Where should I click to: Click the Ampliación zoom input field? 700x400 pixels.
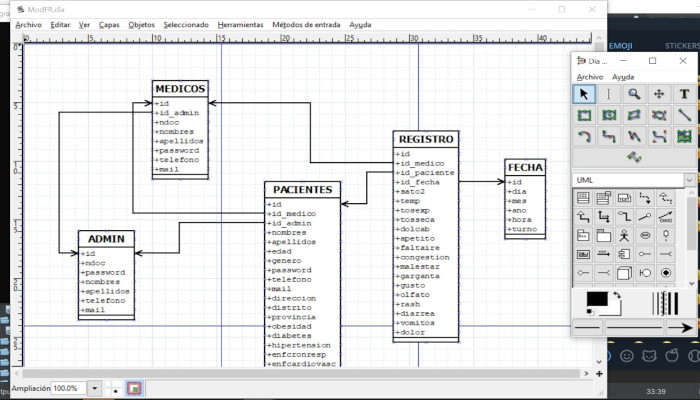[68, 388]
